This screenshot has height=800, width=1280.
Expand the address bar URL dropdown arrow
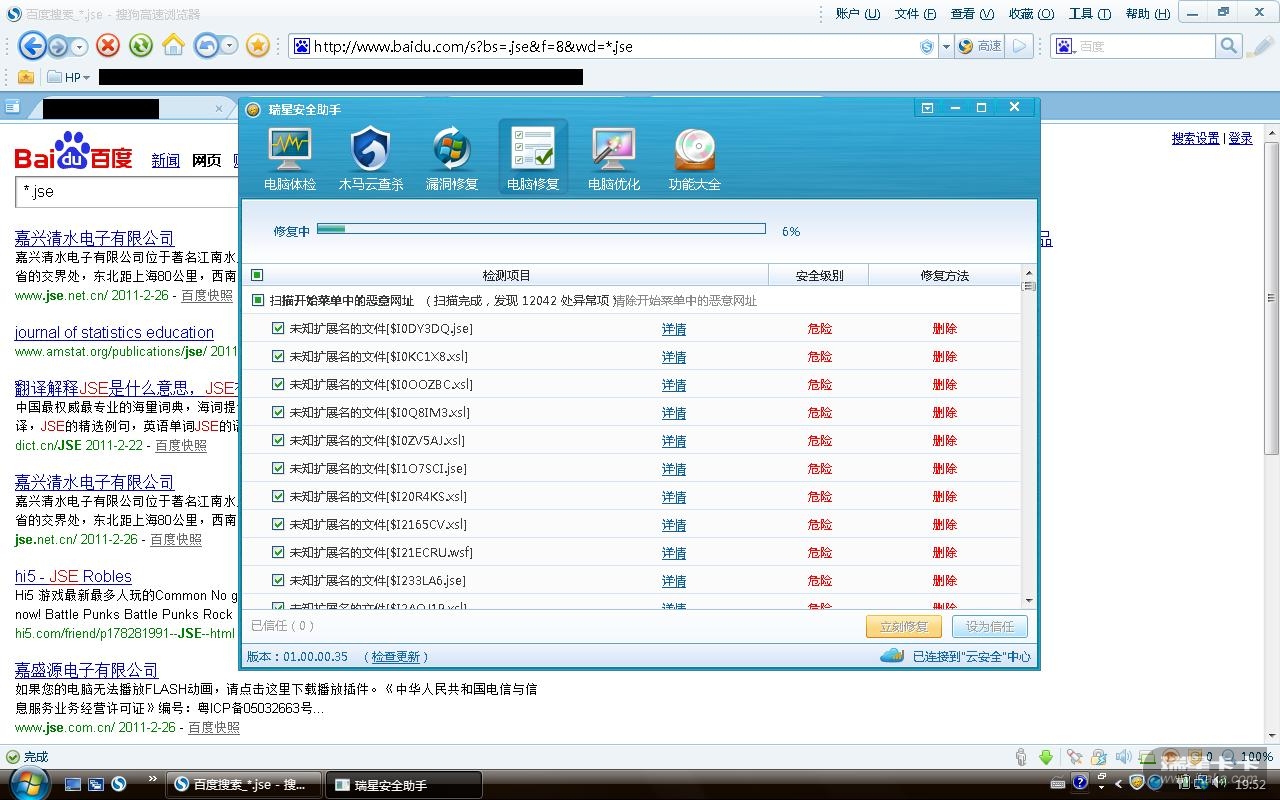click(945, 46)
